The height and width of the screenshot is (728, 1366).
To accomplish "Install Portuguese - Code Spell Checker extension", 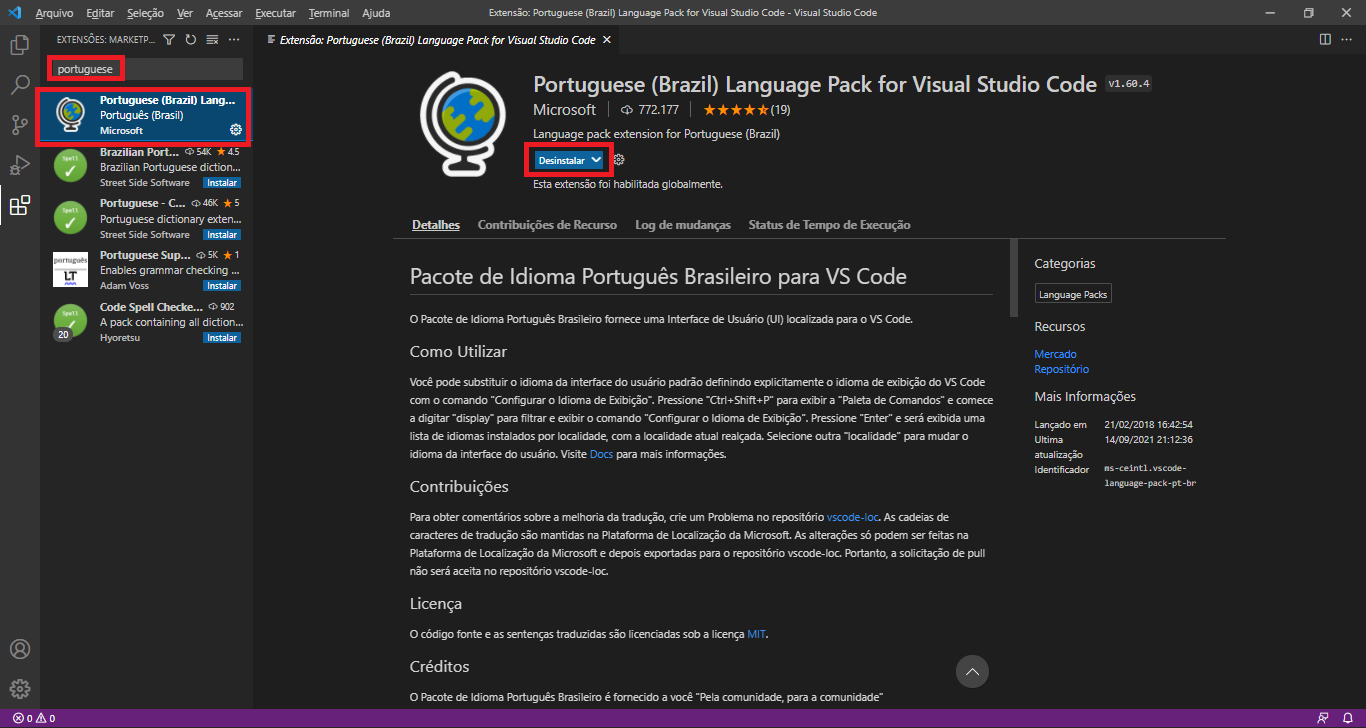I will point(222,235).
